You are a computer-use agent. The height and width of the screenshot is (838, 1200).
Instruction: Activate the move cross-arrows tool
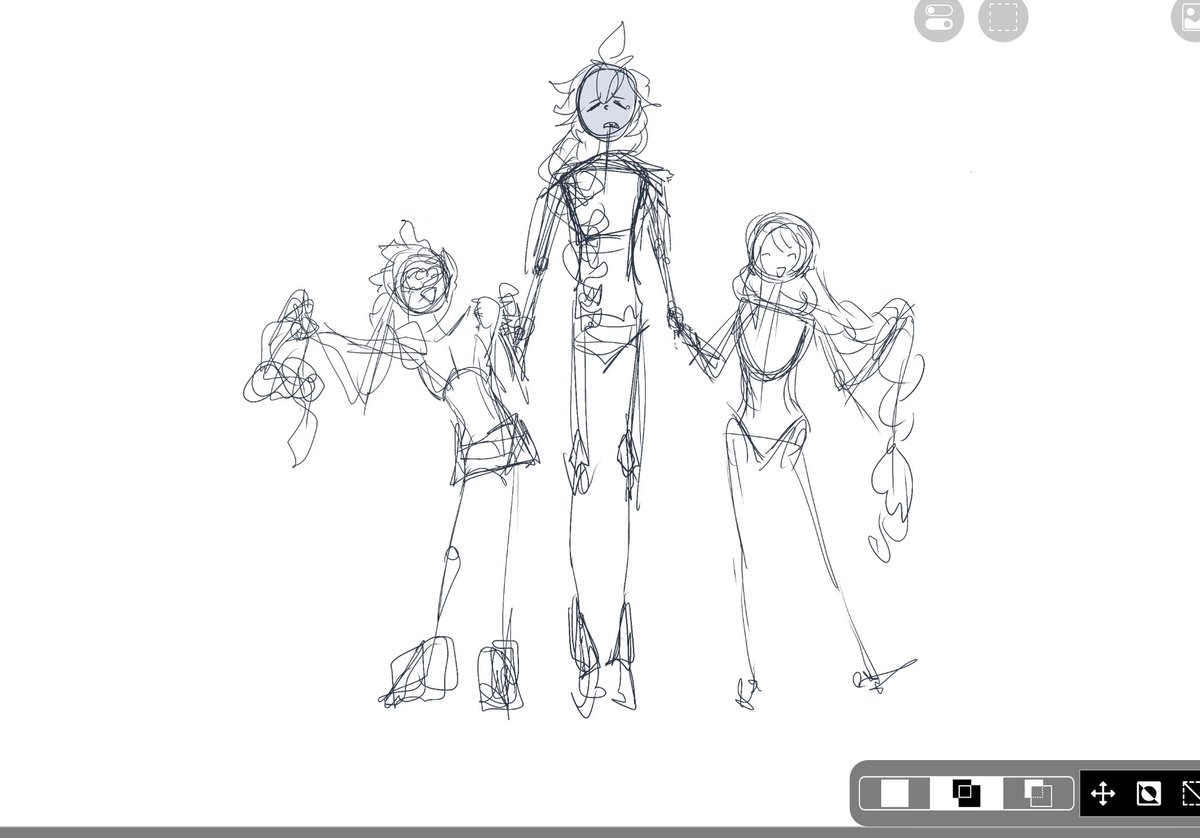pyautogui.click(x=1102, y=794)
